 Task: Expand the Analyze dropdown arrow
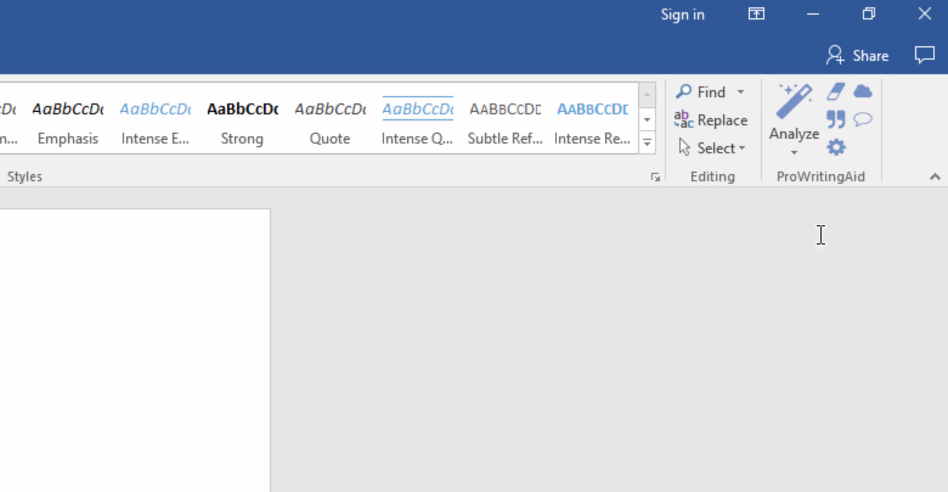coord(794,152)
